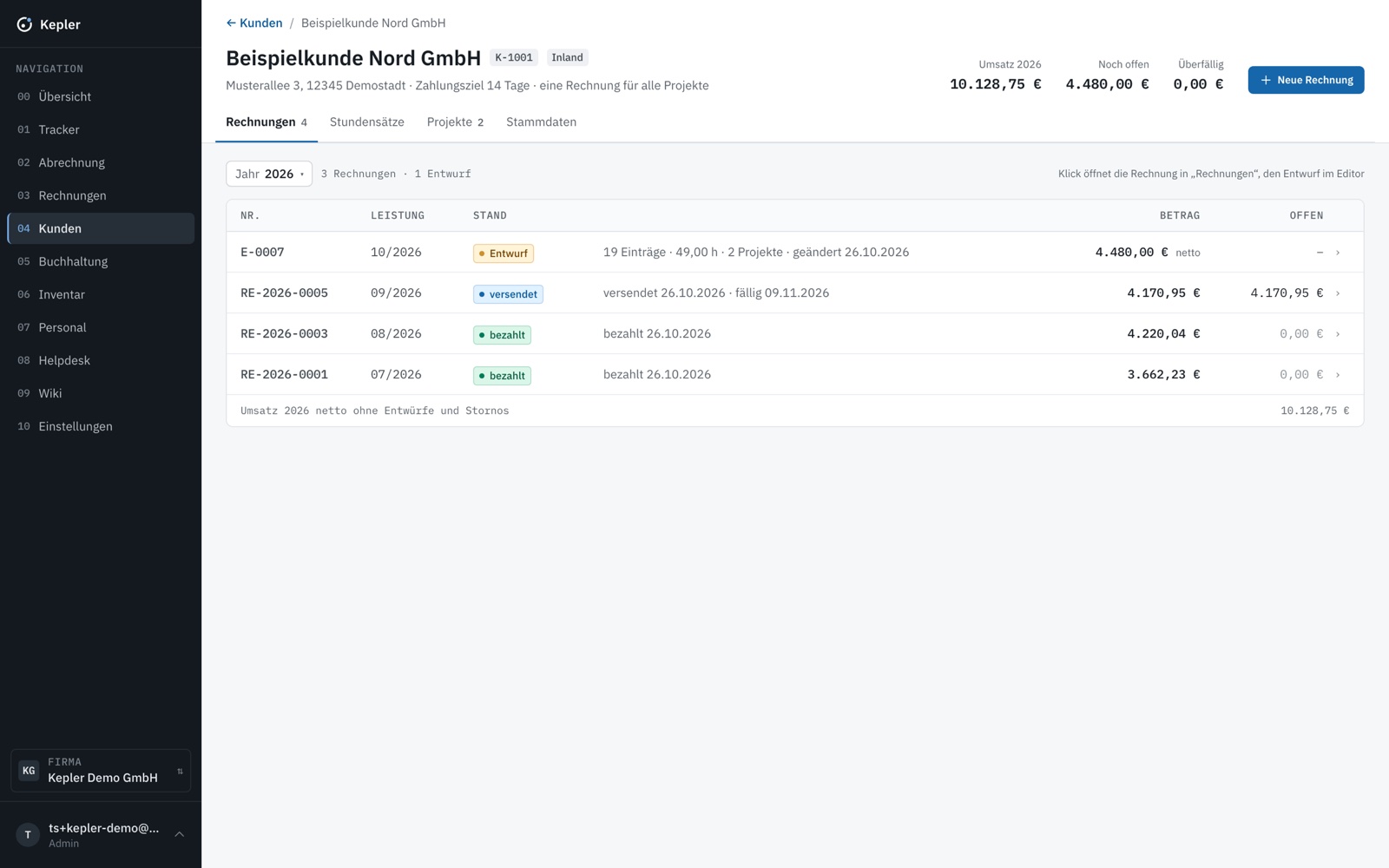Click the Kepler logo icon

(24, 24)
